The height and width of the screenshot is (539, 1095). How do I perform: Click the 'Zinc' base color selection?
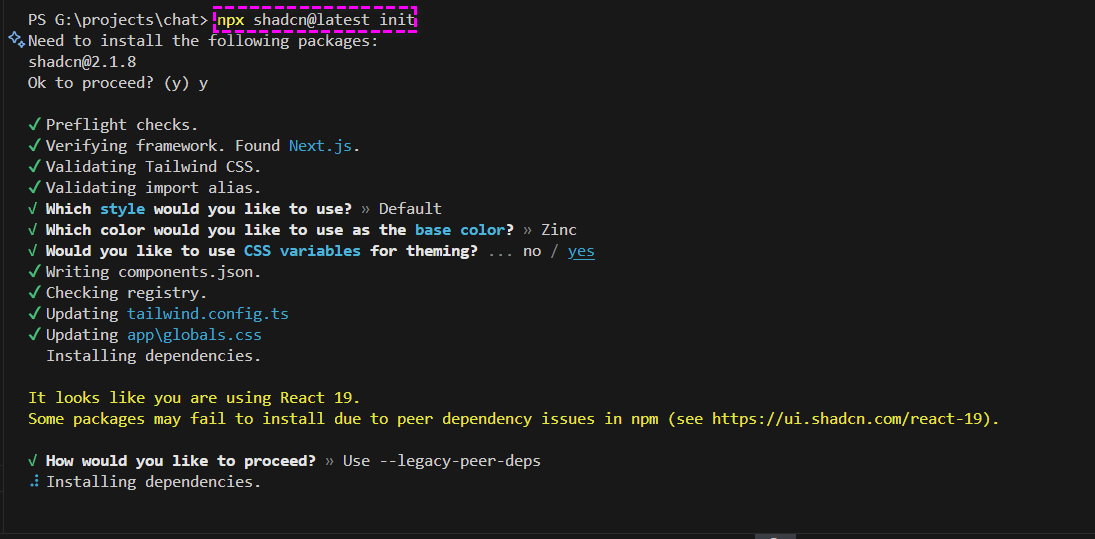(x=559, y=230)
